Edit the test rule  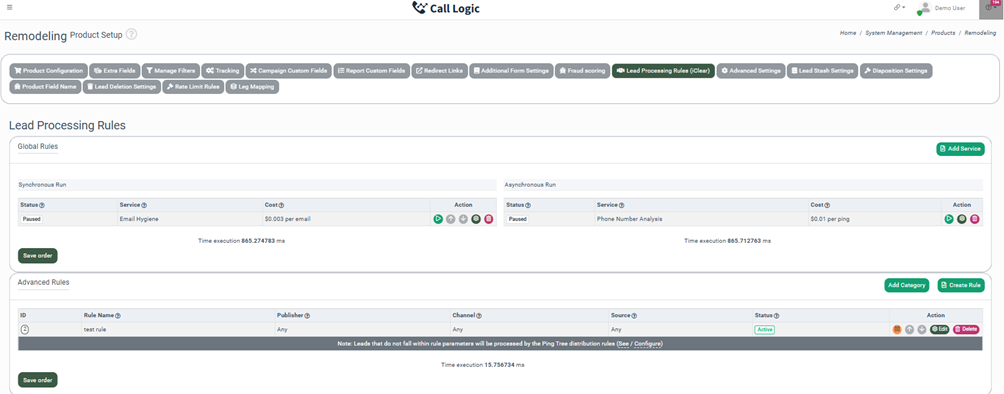click(x=939, y=329)
